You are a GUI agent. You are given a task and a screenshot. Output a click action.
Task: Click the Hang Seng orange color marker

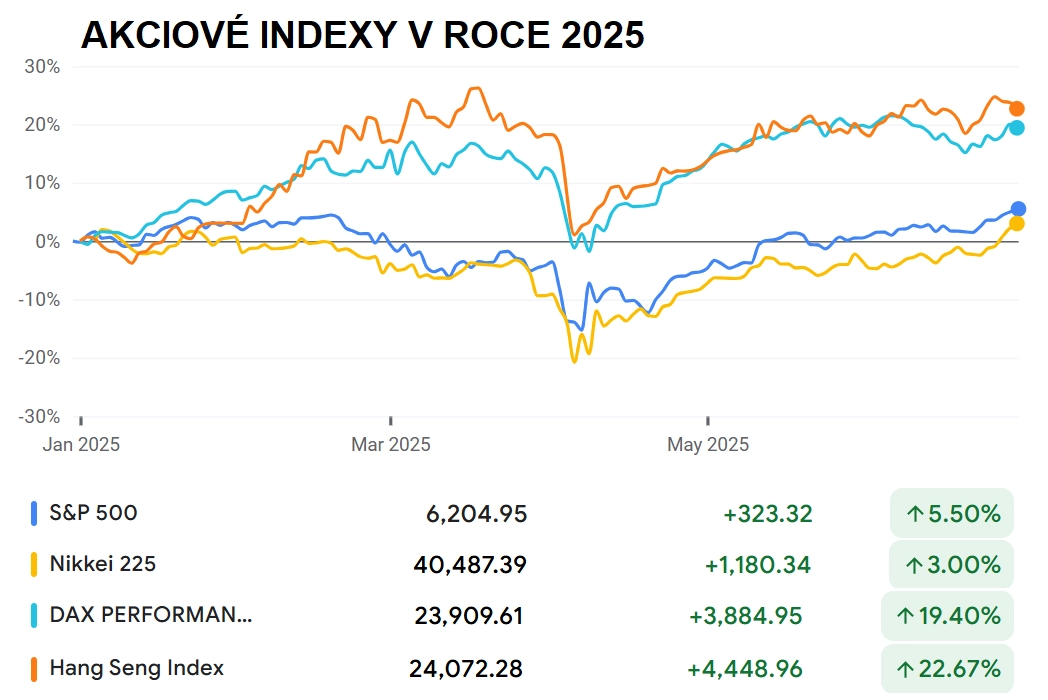coord(33,669)
